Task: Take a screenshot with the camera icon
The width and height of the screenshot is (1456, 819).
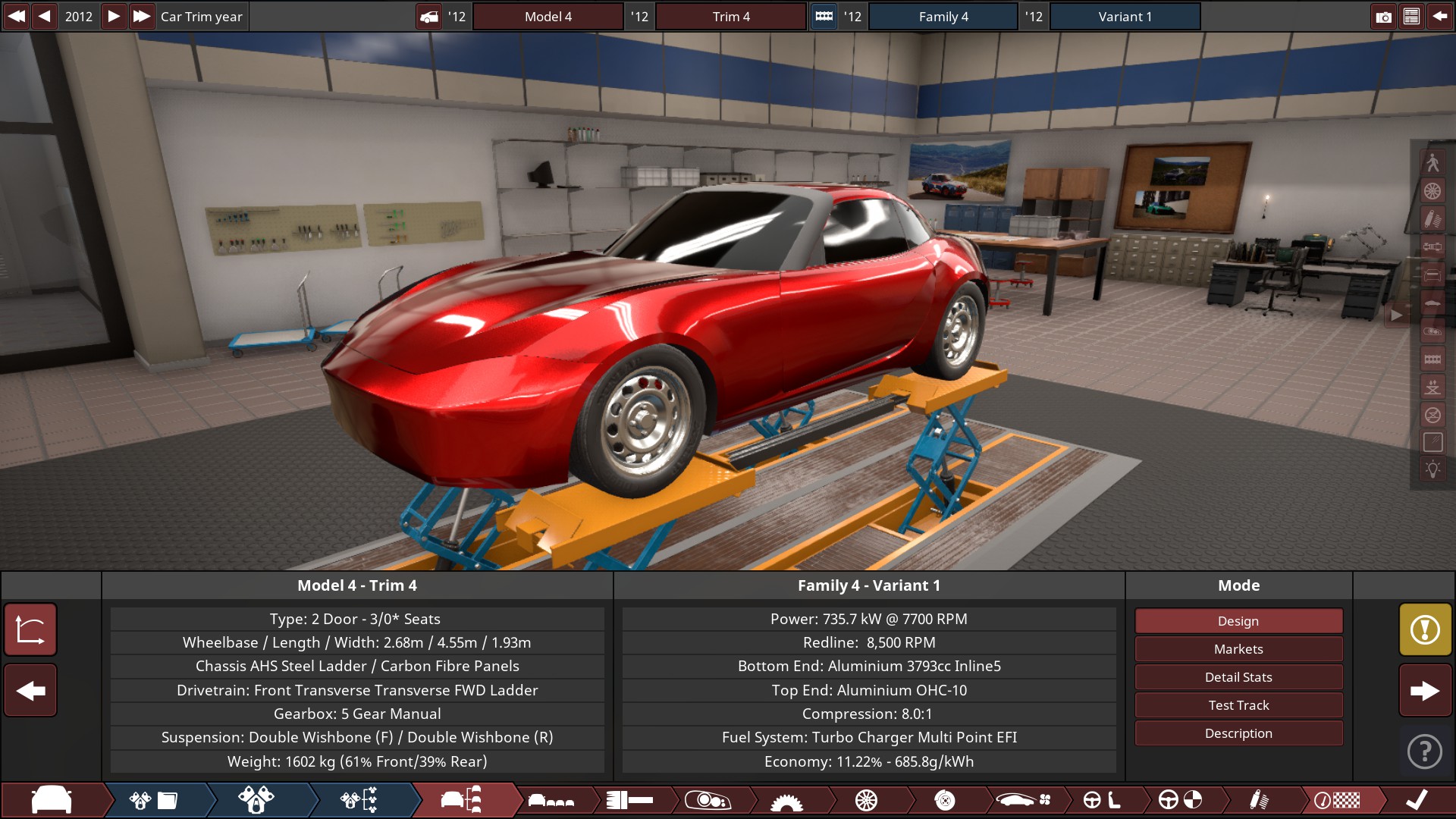Action: click(x=1384, y=17)
